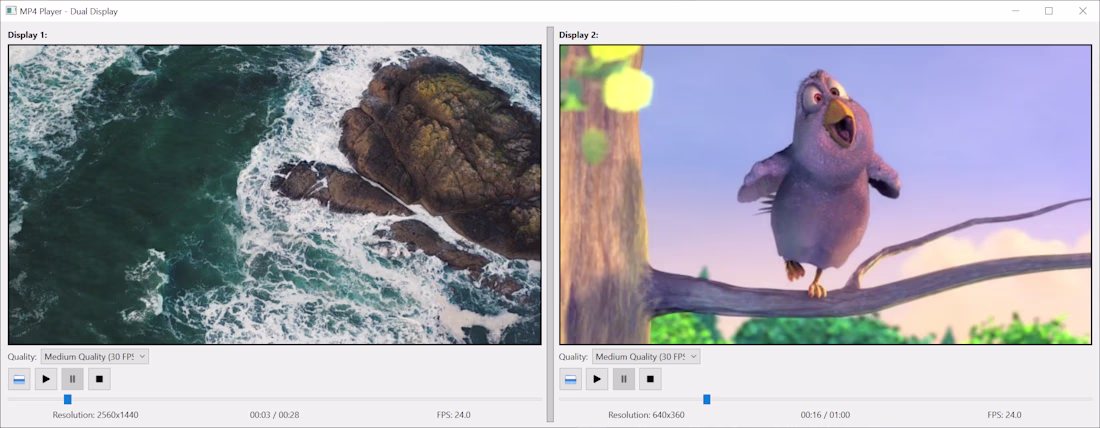The width and height of the screenshot is (1100, 428).
Task: Click the 'Resolution: 640x360' text
Action: point(646,415)
